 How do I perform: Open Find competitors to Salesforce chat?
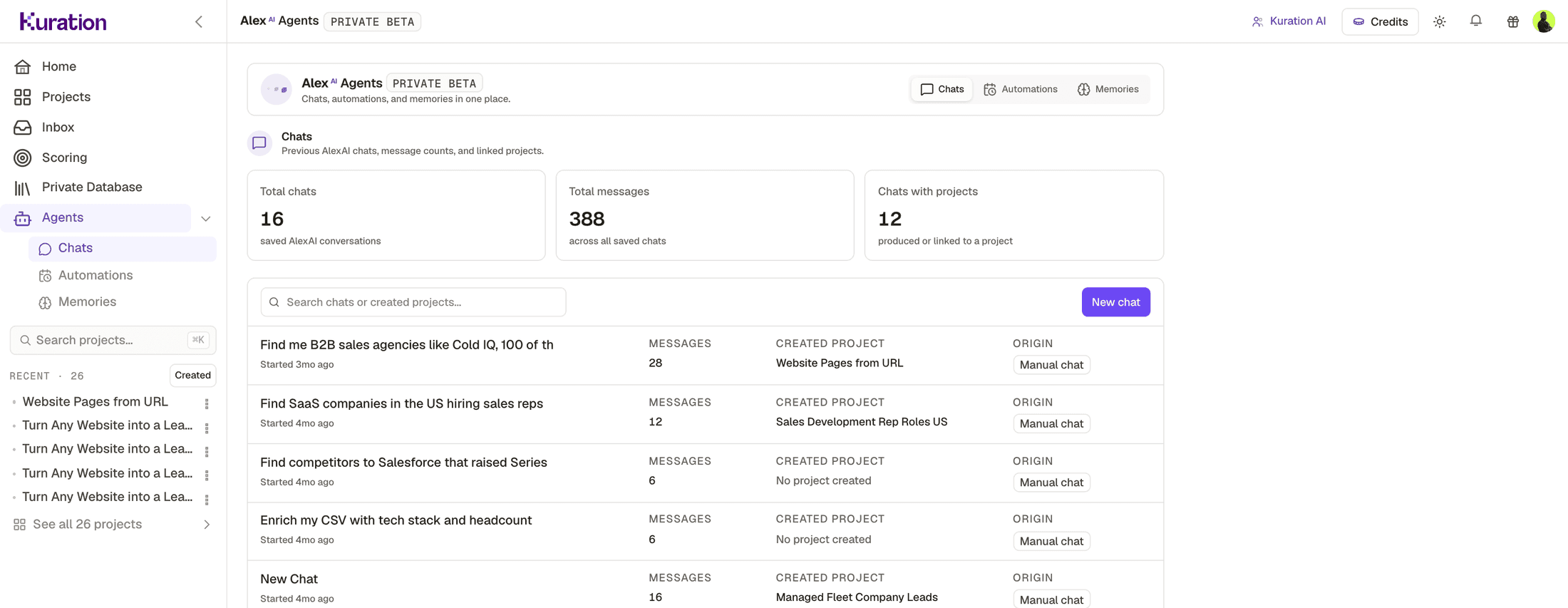pos(403,463)
